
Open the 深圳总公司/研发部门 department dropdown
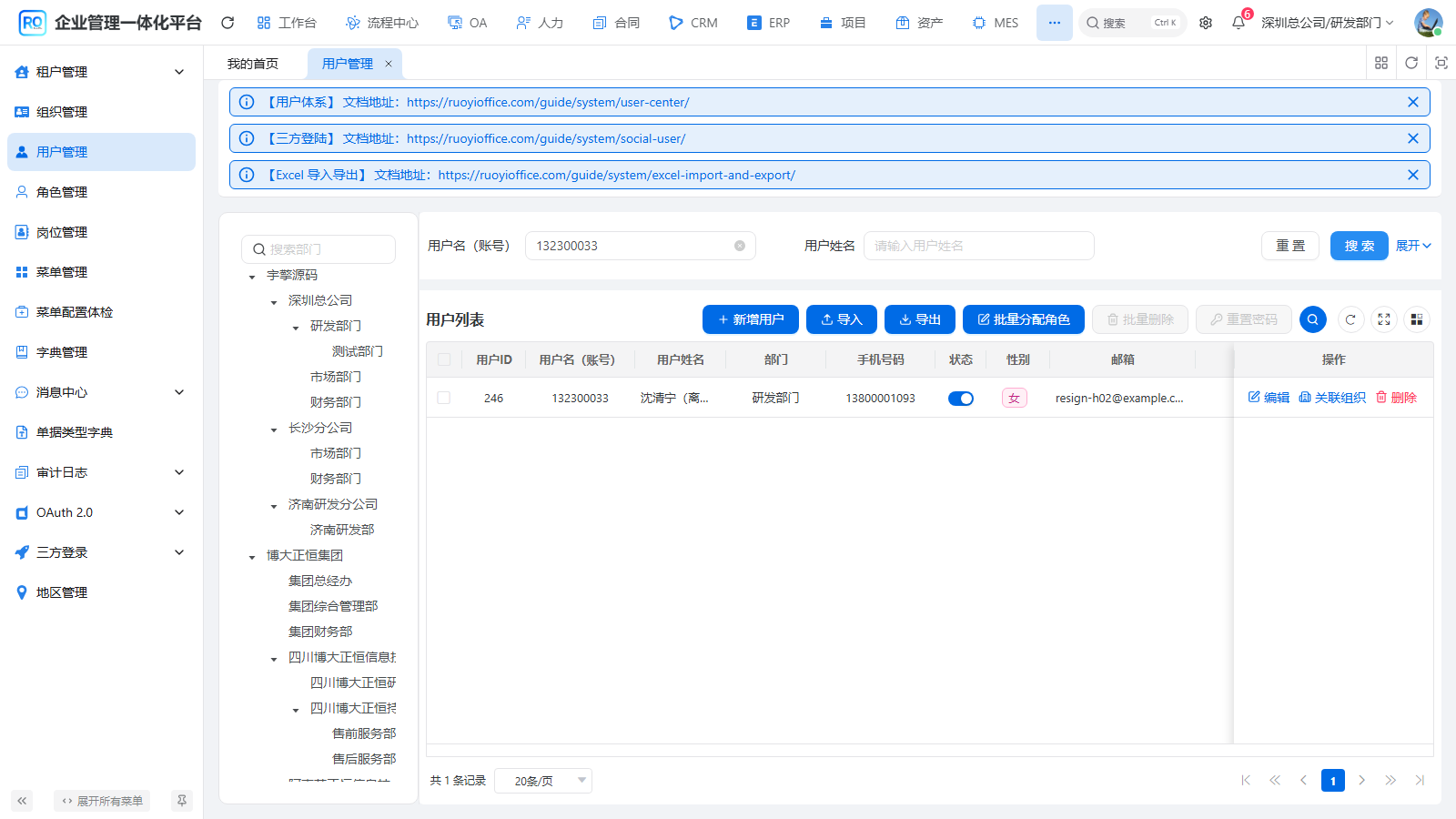(x=1327, y=23)
